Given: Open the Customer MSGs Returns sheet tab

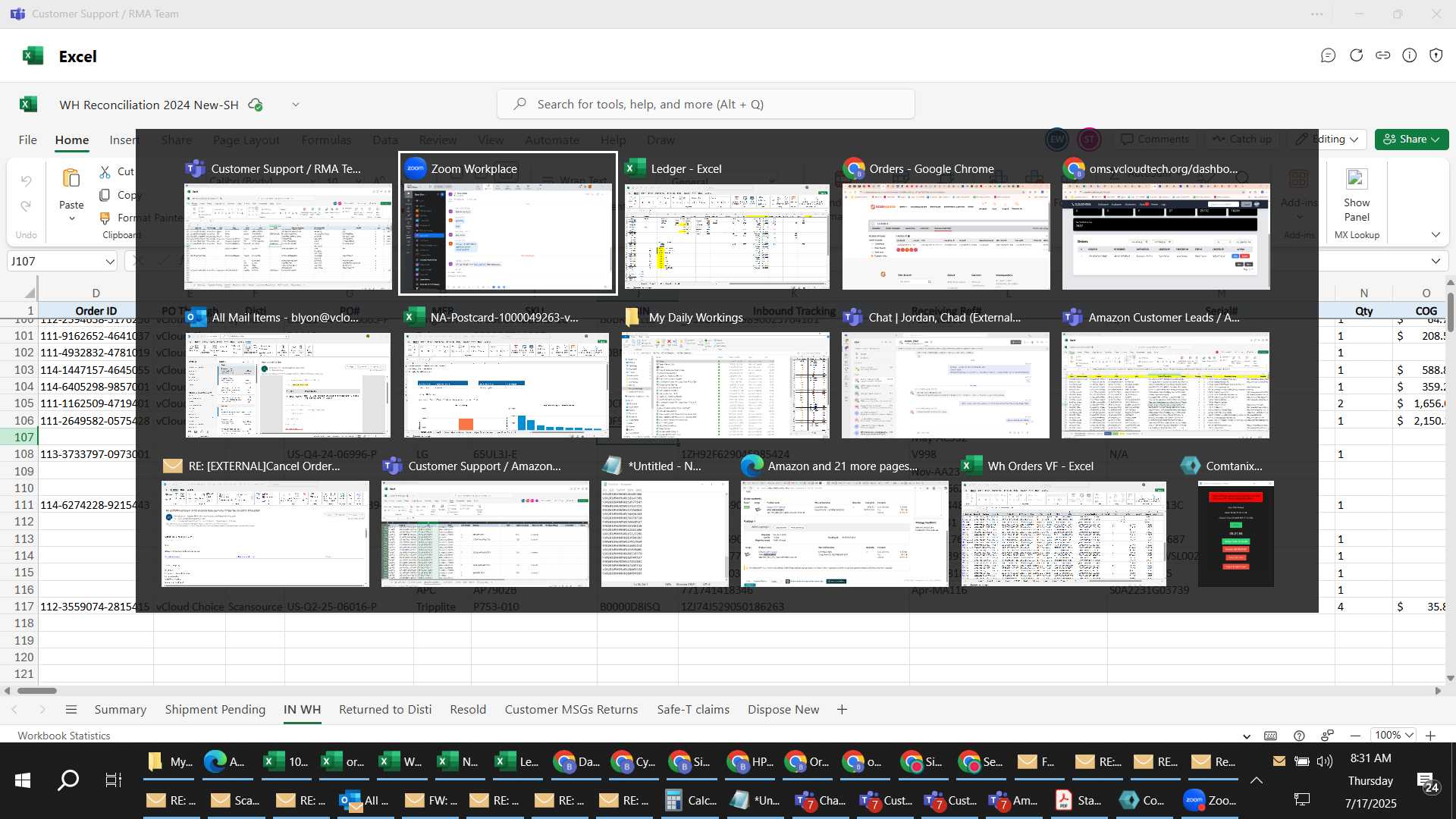Looking at the screenshot, I should point(571,710).
